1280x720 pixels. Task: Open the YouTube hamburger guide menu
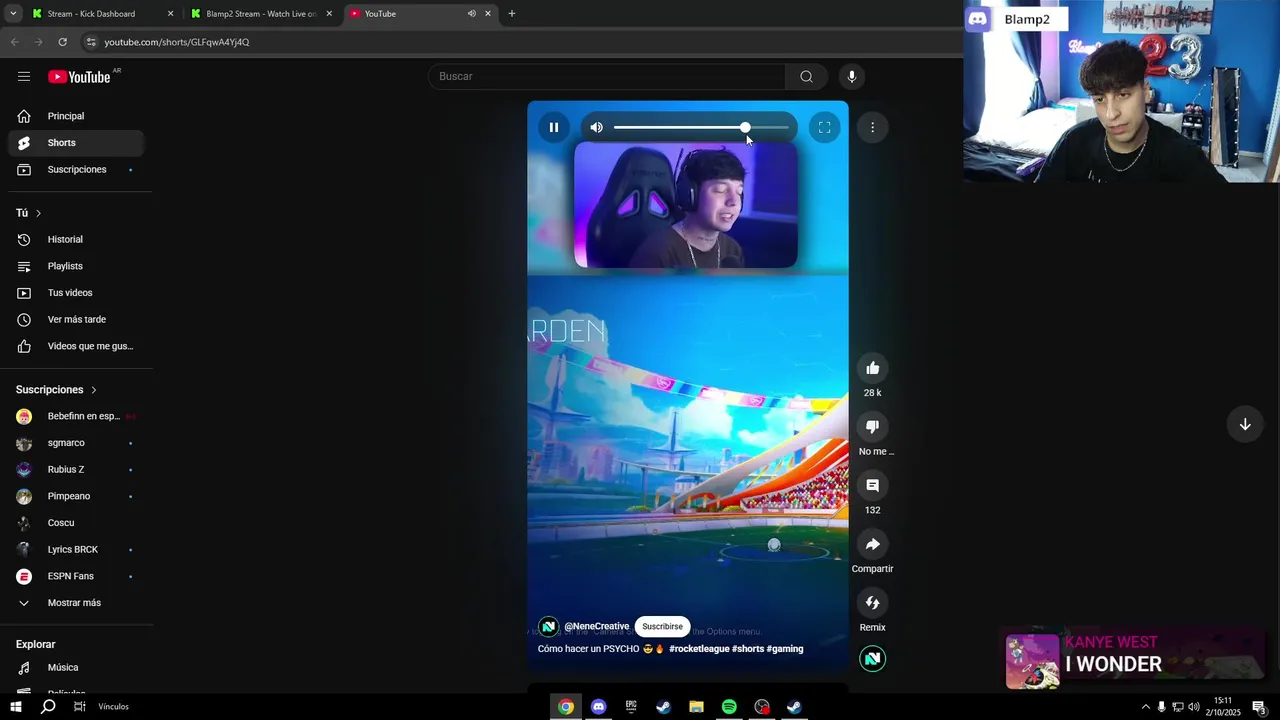click(x=24, y=77)
